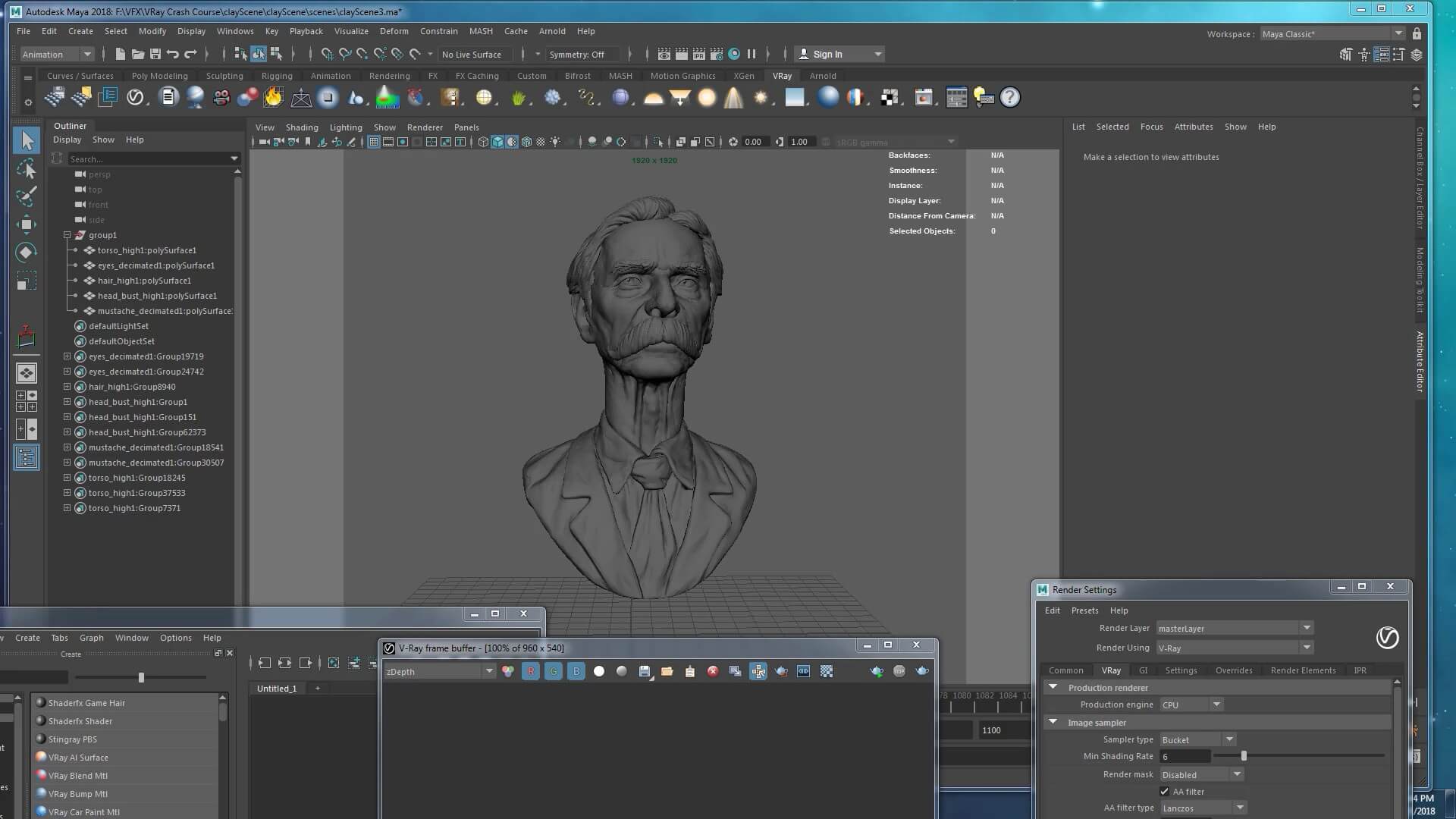Adjust the Min Shading Rate slider

coord(1244,756)
